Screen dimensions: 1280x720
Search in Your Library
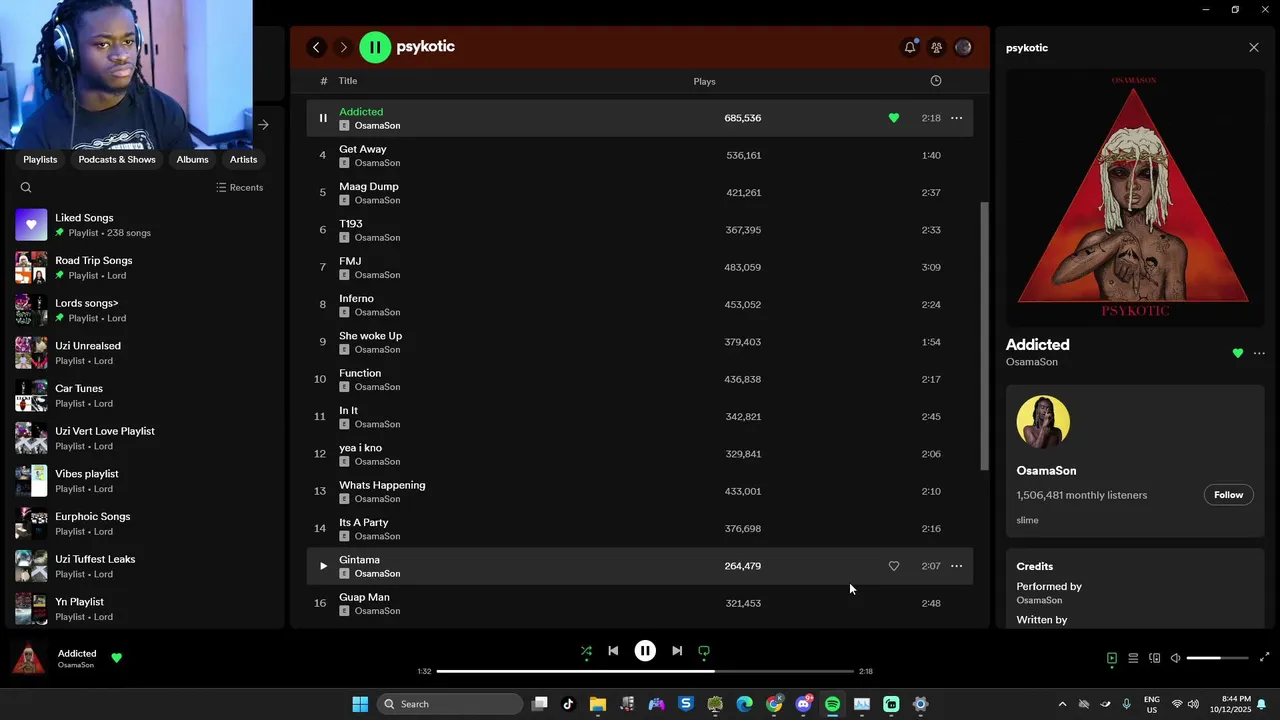[26, 187]
